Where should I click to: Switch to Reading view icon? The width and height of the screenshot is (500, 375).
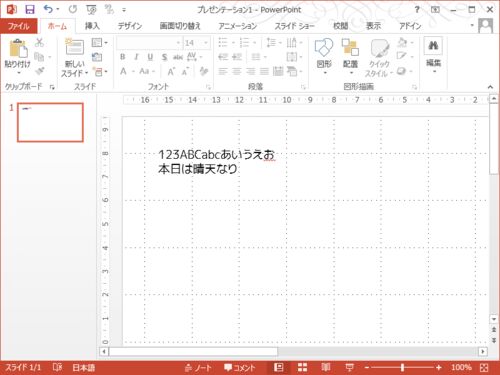pos(326,367)
